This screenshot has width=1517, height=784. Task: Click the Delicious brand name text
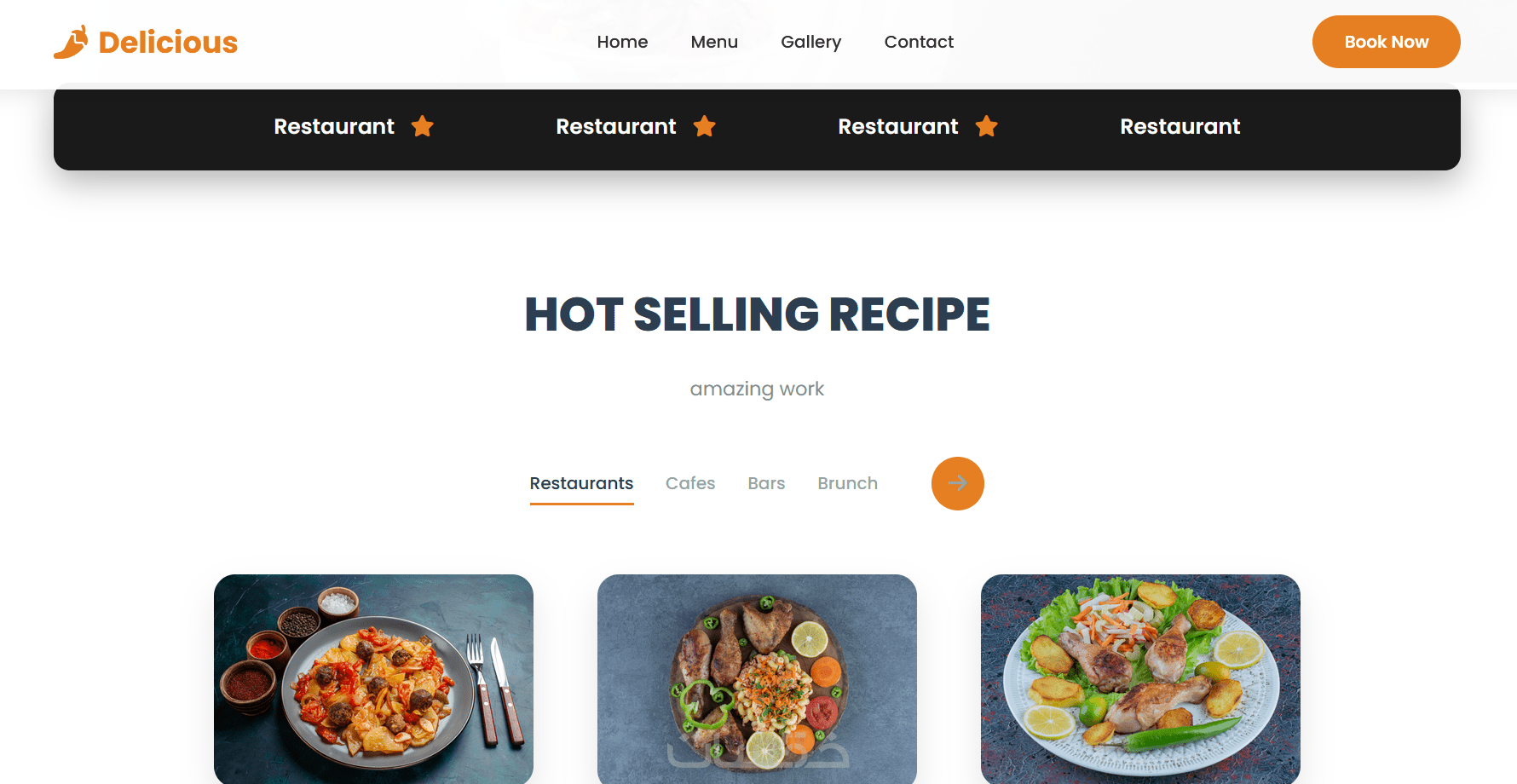coord(168,43)
